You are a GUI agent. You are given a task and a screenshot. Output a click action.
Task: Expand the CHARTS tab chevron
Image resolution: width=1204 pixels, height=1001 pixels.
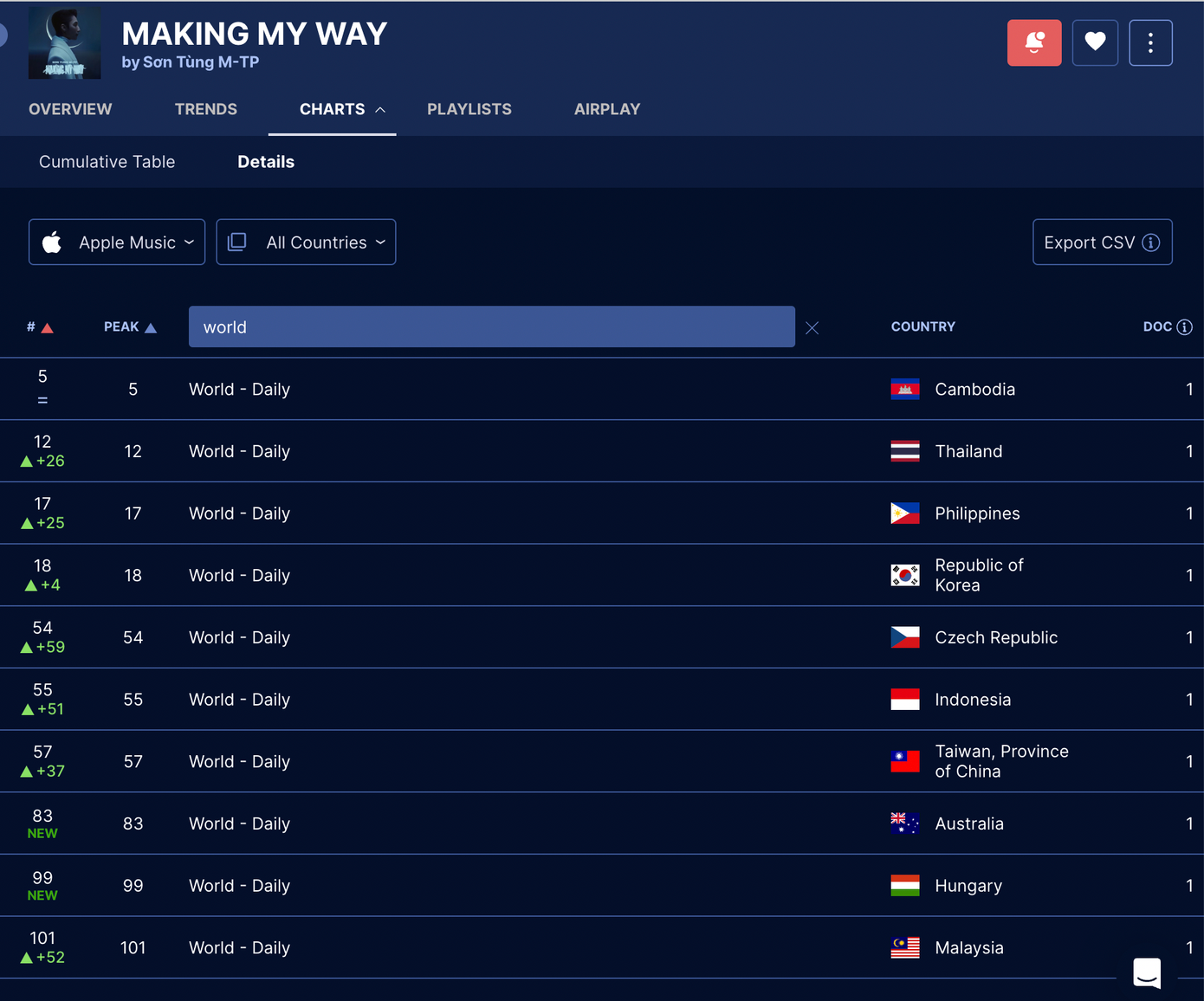point(380,109)
